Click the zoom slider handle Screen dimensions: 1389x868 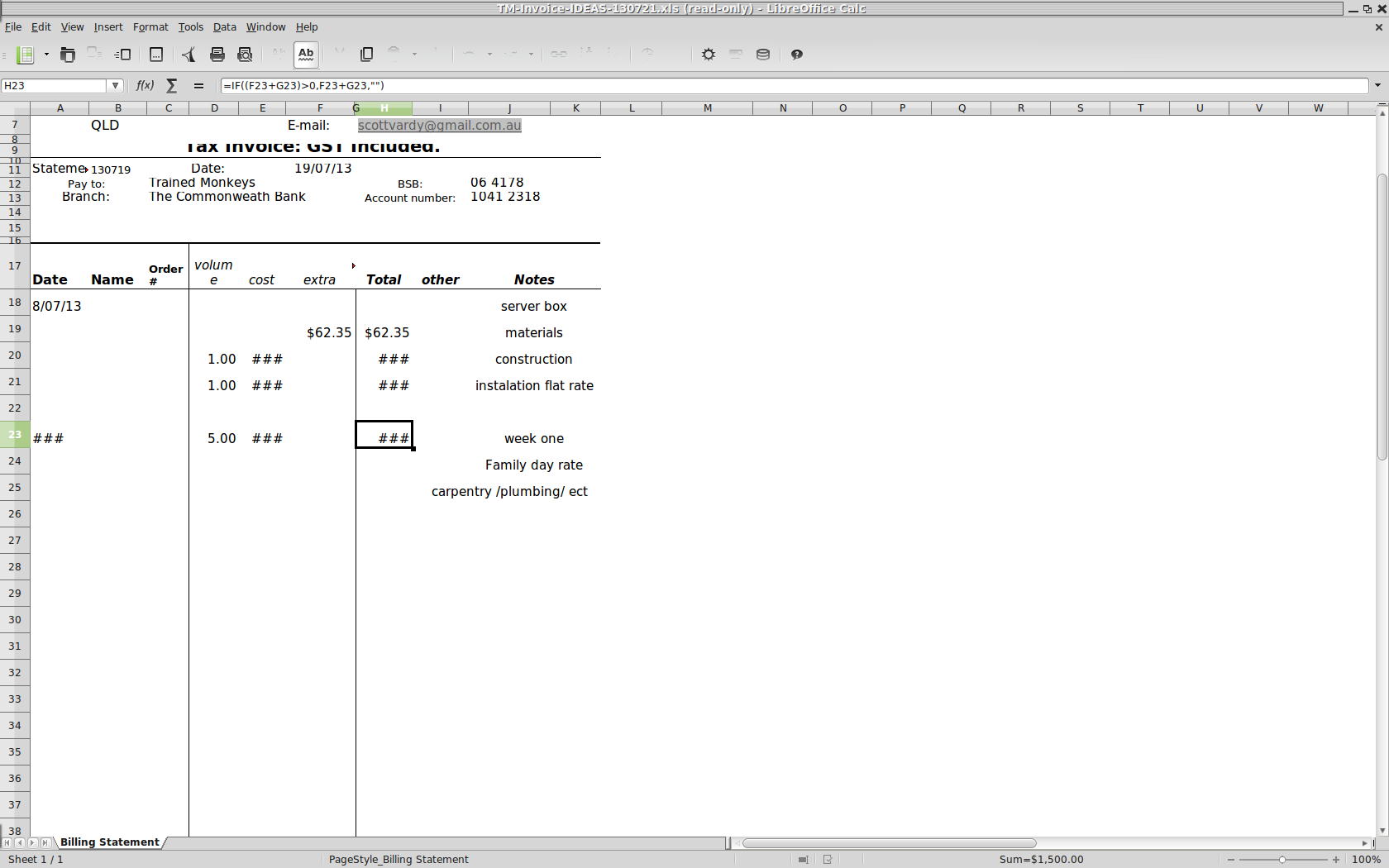(1282, 860)
